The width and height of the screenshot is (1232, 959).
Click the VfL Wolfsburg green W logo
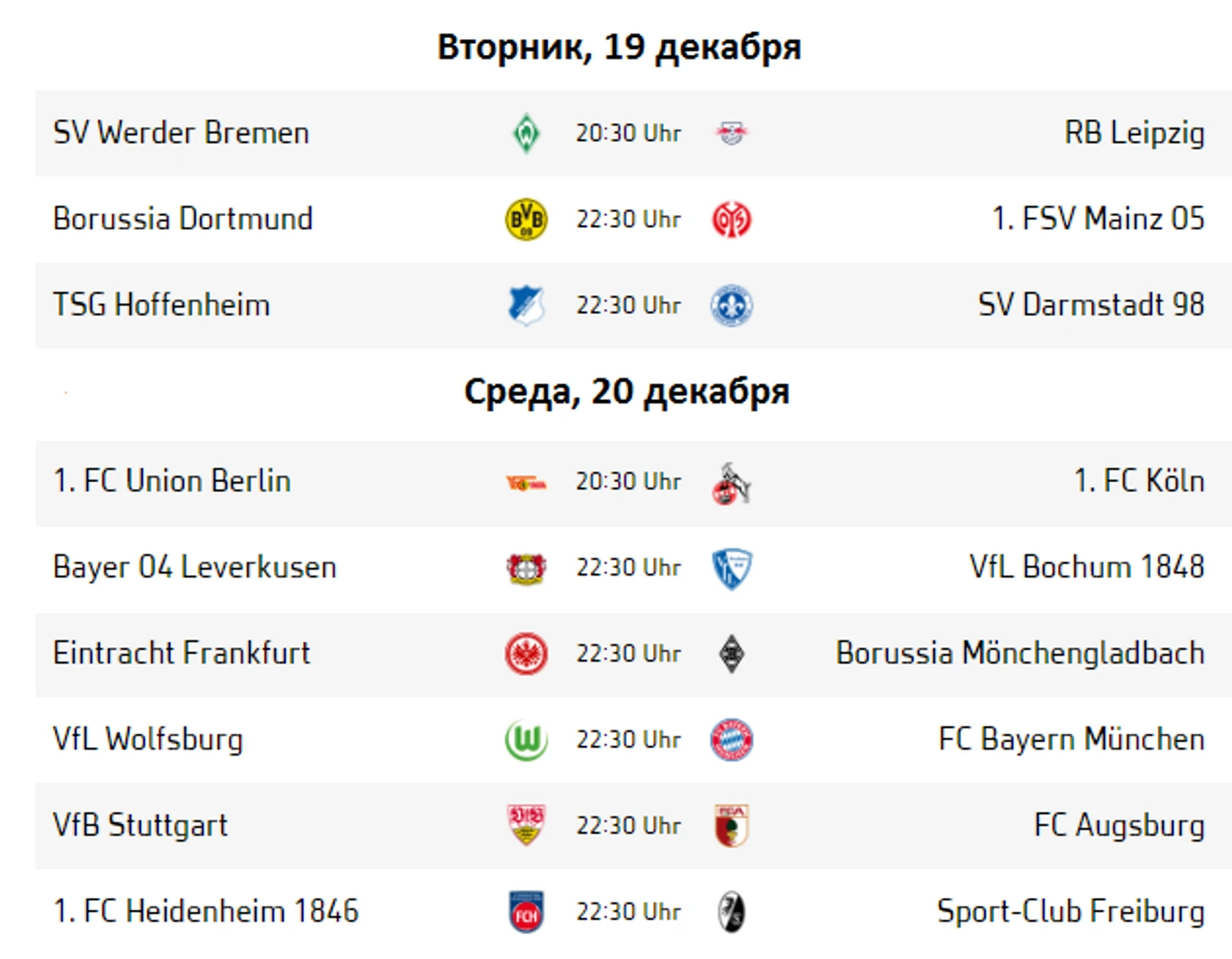click(527, 740)
